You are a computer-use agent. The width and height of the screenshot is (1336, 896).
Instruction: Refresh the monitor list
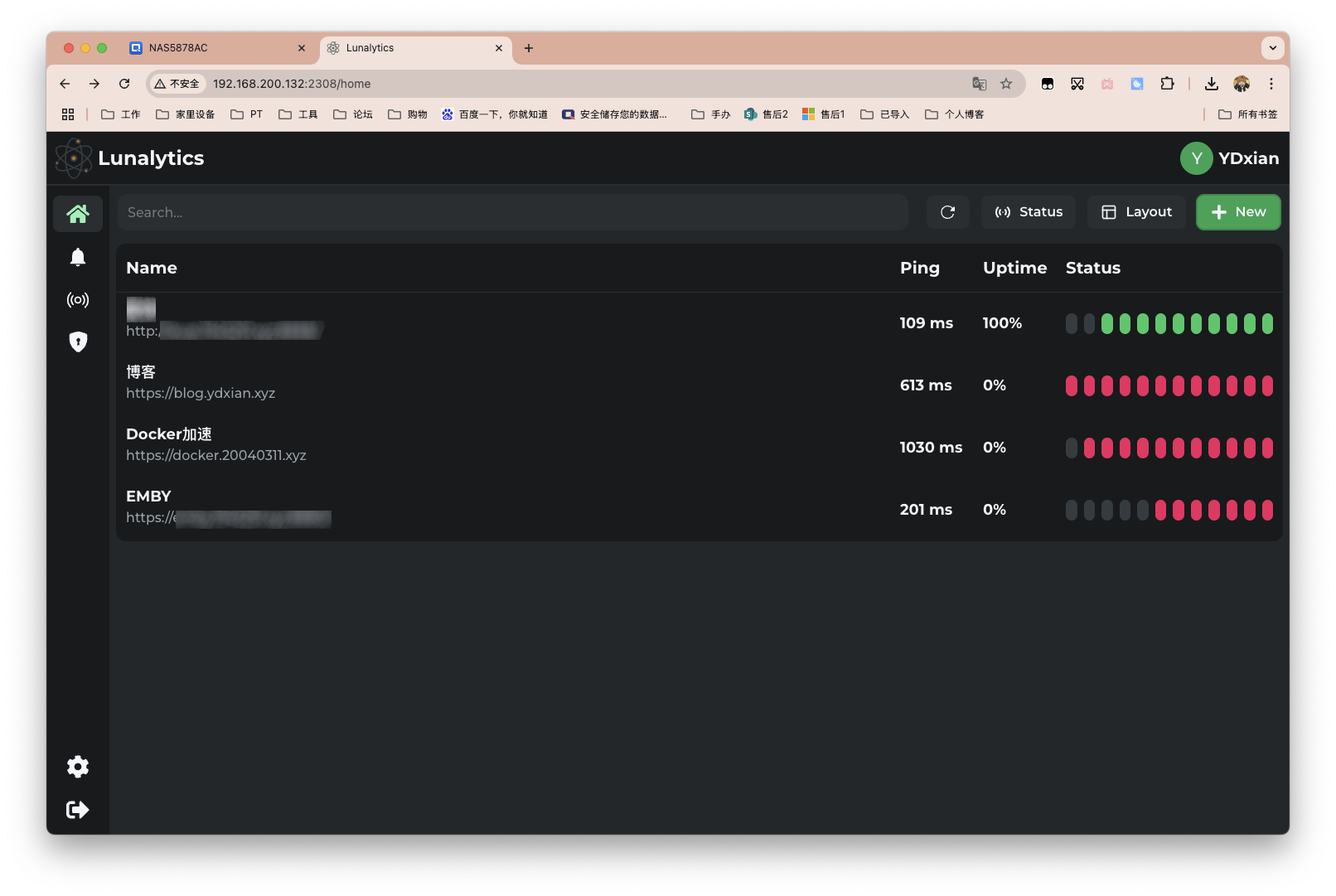tap(947, 212)
